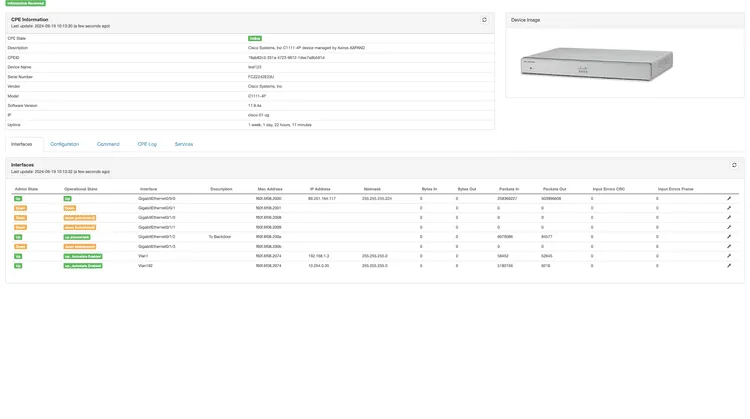Open the Command tab
The height and width of the screenshot is (419, 750).
(108, 144)
